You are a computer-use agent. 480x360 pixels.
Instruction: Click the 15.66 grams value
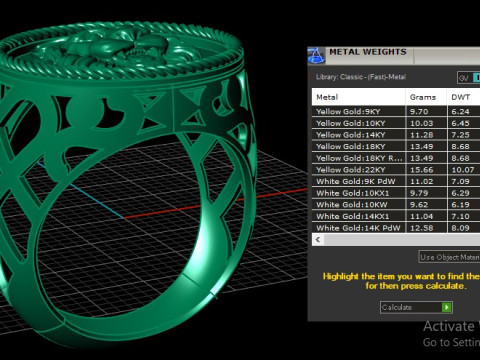click(x=421, y=170)
